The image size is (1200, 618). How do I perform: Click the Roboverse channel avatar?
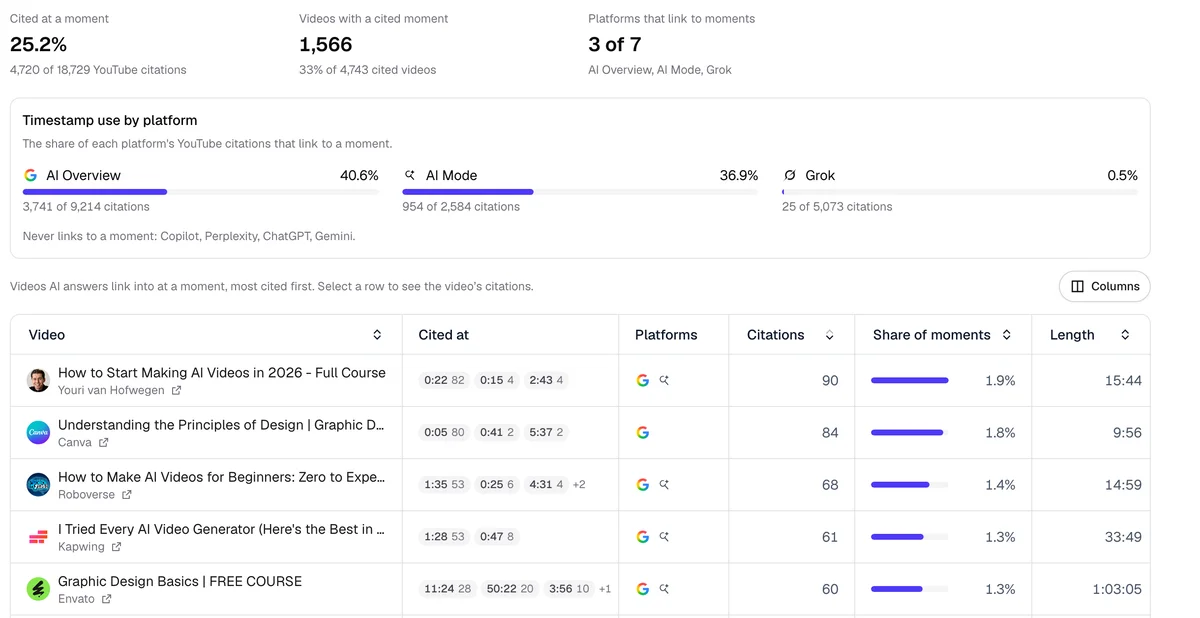click(38, 484)
